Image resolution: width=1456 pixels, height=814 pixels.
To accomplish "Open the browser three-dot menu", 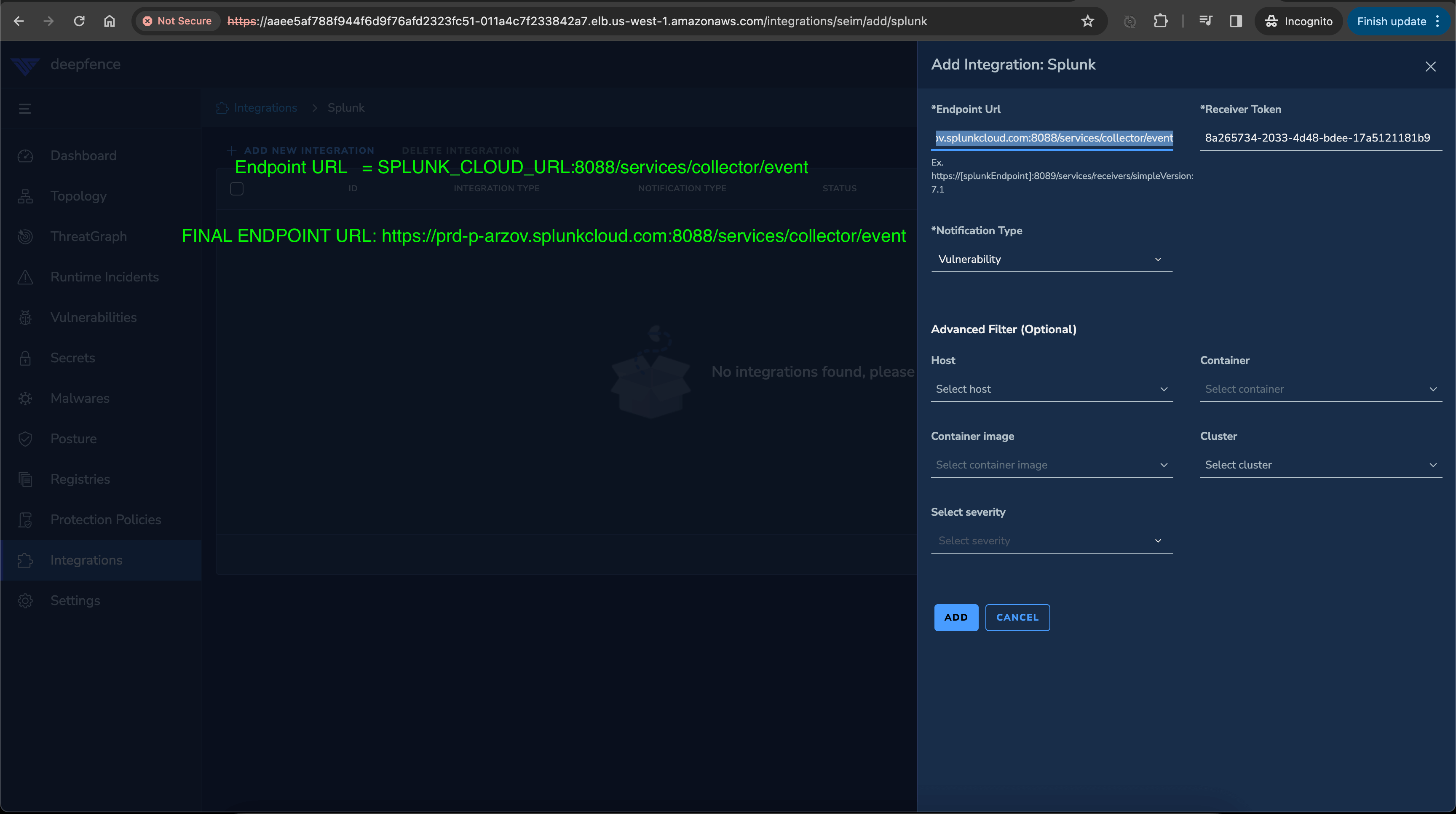I will click(1438, 21).
